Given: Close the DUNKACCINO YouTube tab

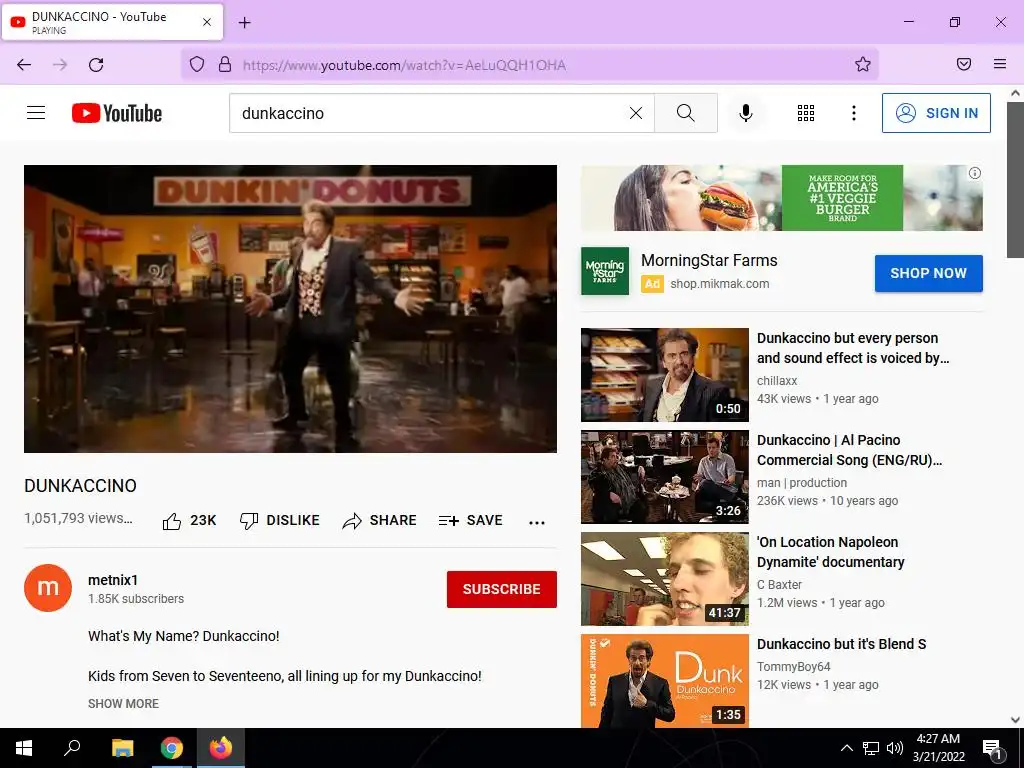Looking at the screenshot, I should click(207, 22).
